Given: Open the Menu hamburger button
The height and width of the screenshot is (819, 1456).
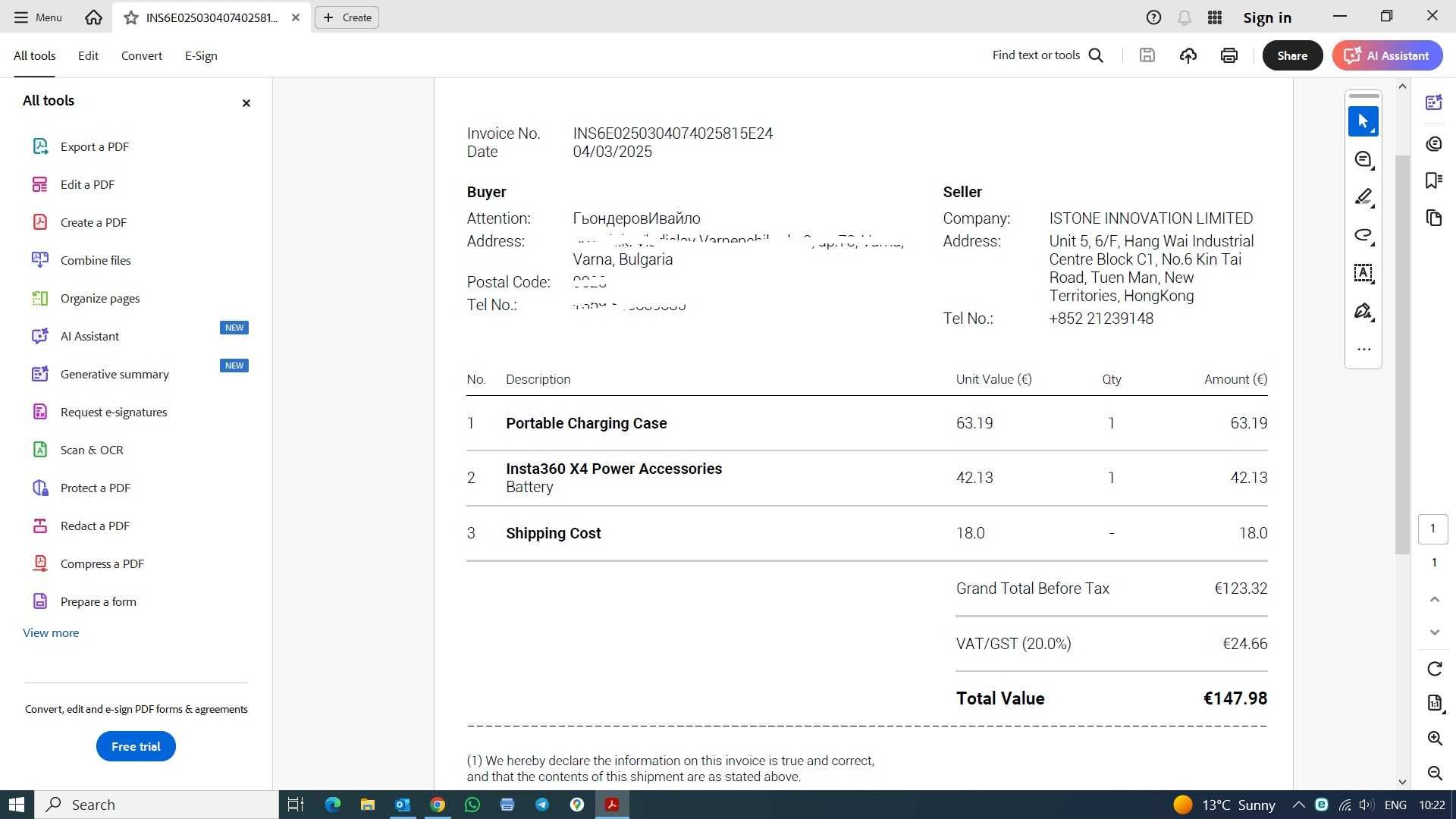Looking at the screenshot, I should 38,17.
